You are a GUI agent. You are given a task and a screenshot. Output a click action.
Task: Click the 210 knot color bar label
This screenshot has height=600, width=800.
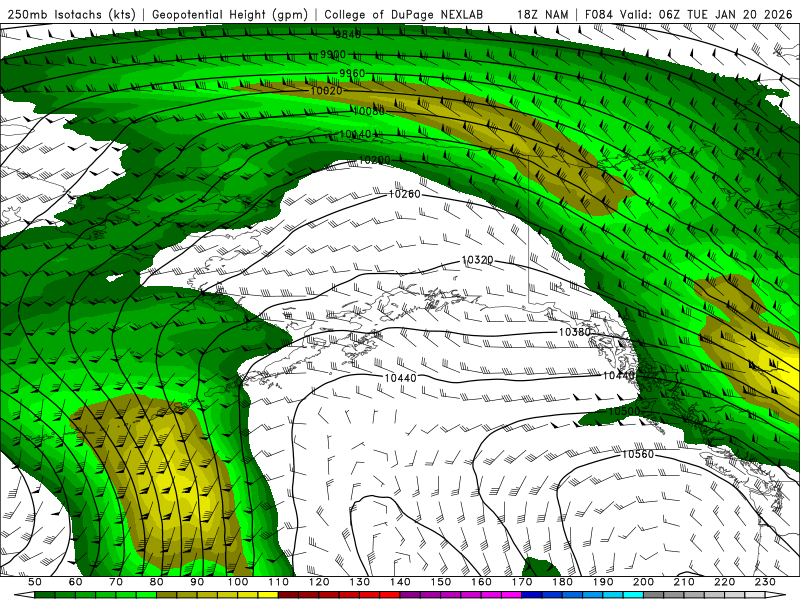[x=684, y=582]
